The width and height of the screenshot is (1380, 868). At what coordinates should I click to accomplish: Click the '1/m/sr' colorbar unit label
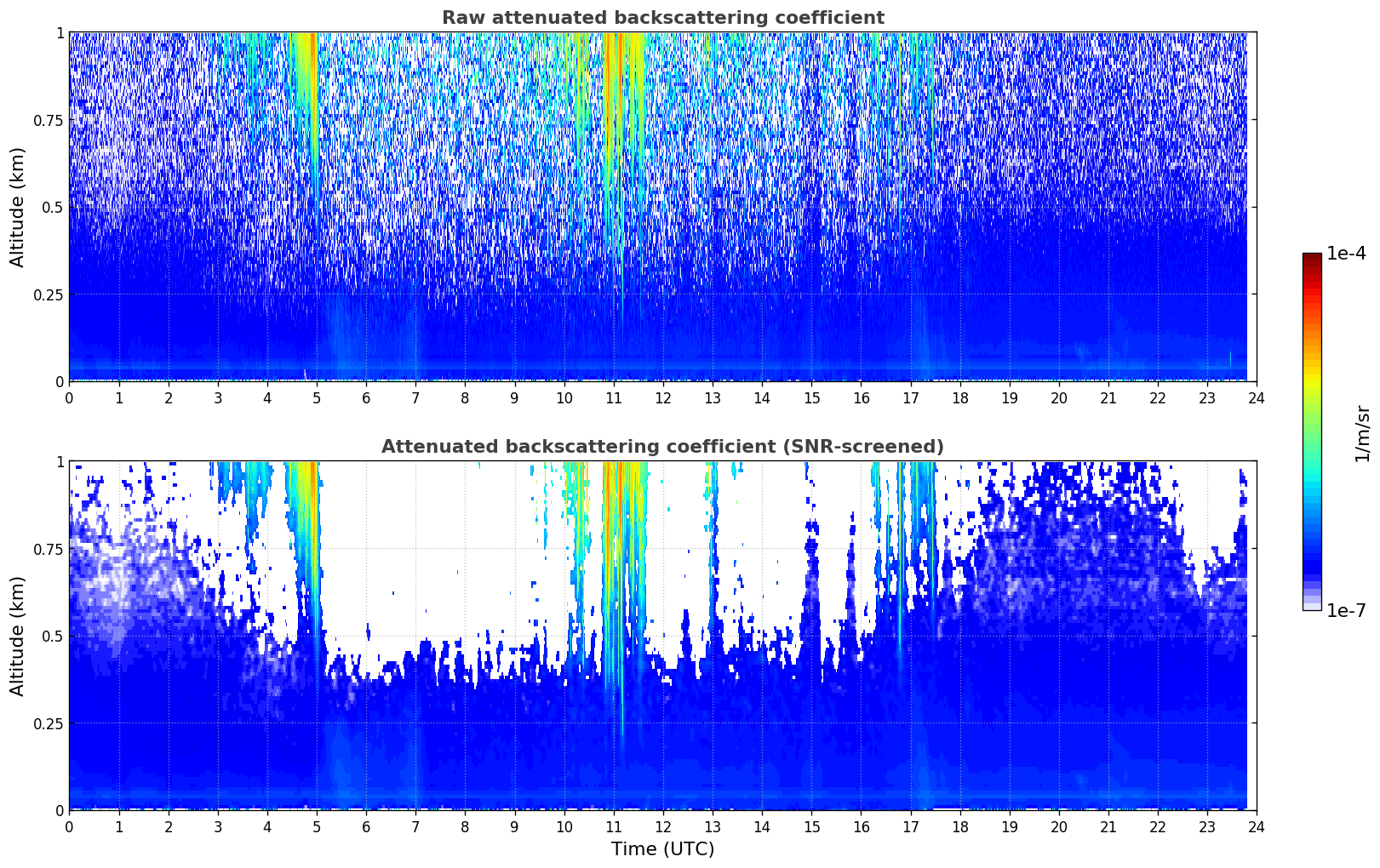coord(1362,433)
